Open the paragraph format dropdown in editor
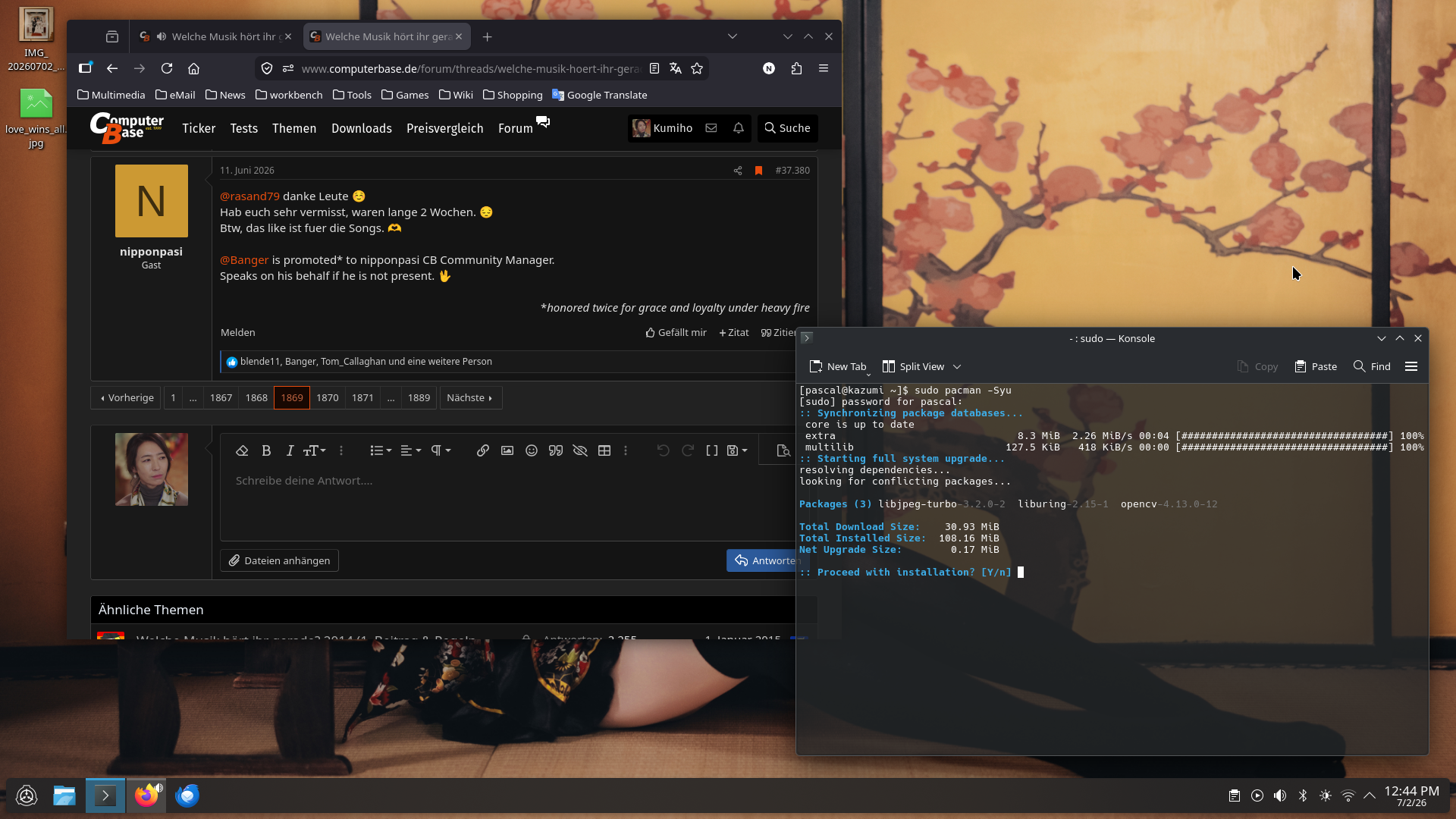The image size is (1456, 819). 441,450
